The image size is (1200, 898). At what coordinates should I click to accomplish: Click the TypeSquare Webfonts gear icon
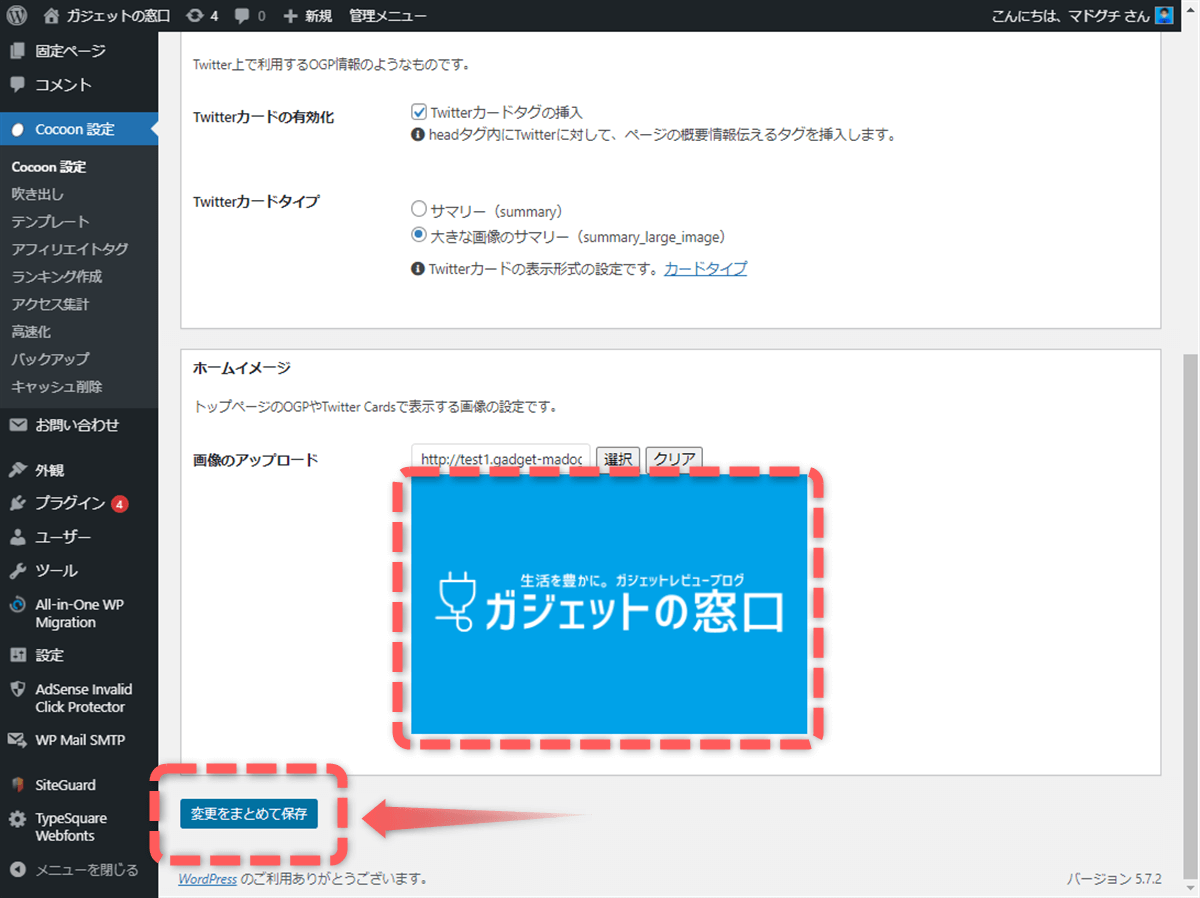[18, 819]
